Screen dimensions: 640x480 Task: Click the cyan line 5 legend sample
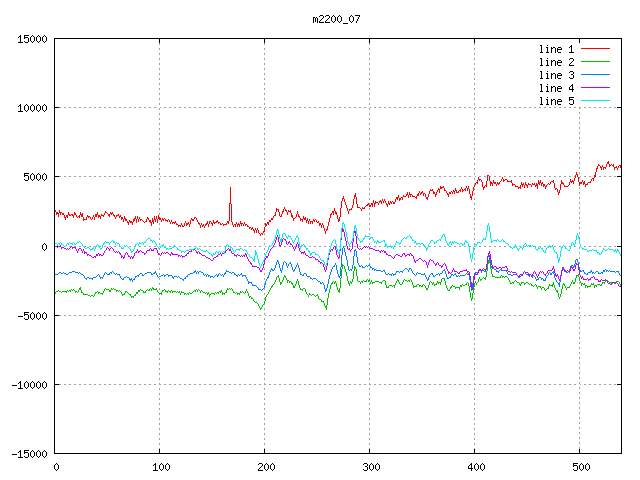(595, 101)
